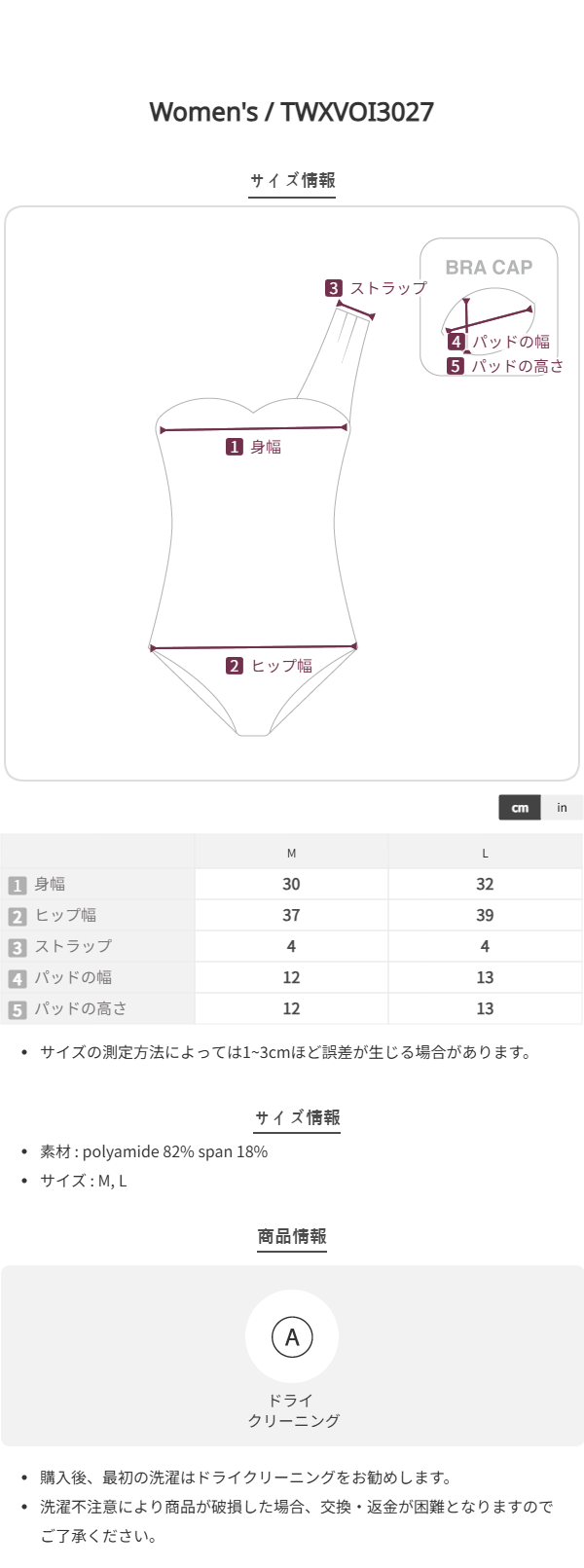Click the ヒップ幅 row number 2 icon in table
The image size is (584, 1568).
pyautogui.click(x=17, y=916)
